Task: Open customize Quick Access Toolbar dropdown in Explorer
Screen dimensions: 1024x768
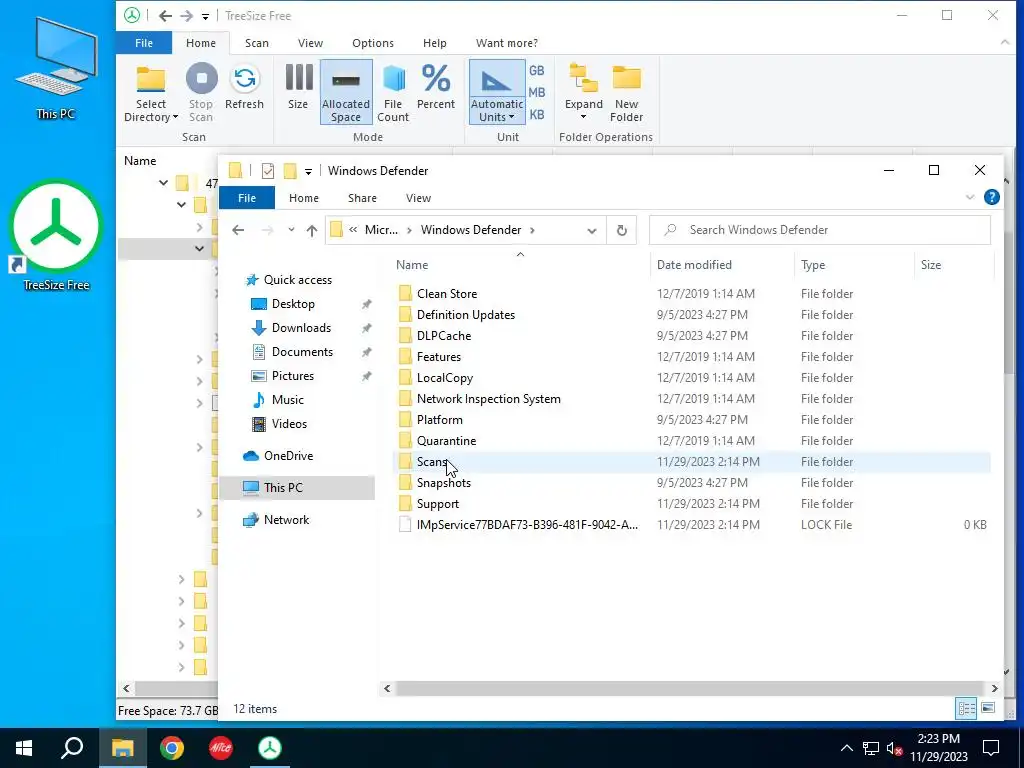Action: 308,171
